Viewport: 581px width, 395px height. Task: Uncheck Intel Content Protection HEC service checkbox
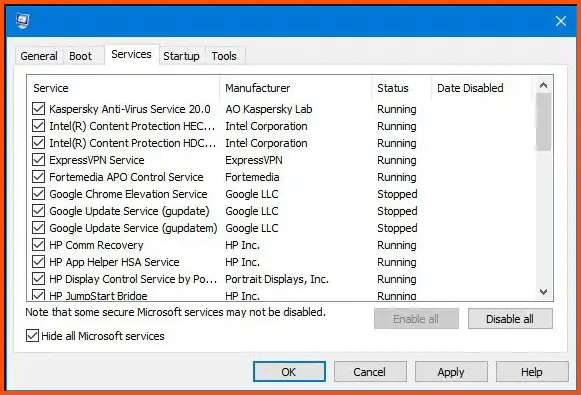tap(39, 126)
